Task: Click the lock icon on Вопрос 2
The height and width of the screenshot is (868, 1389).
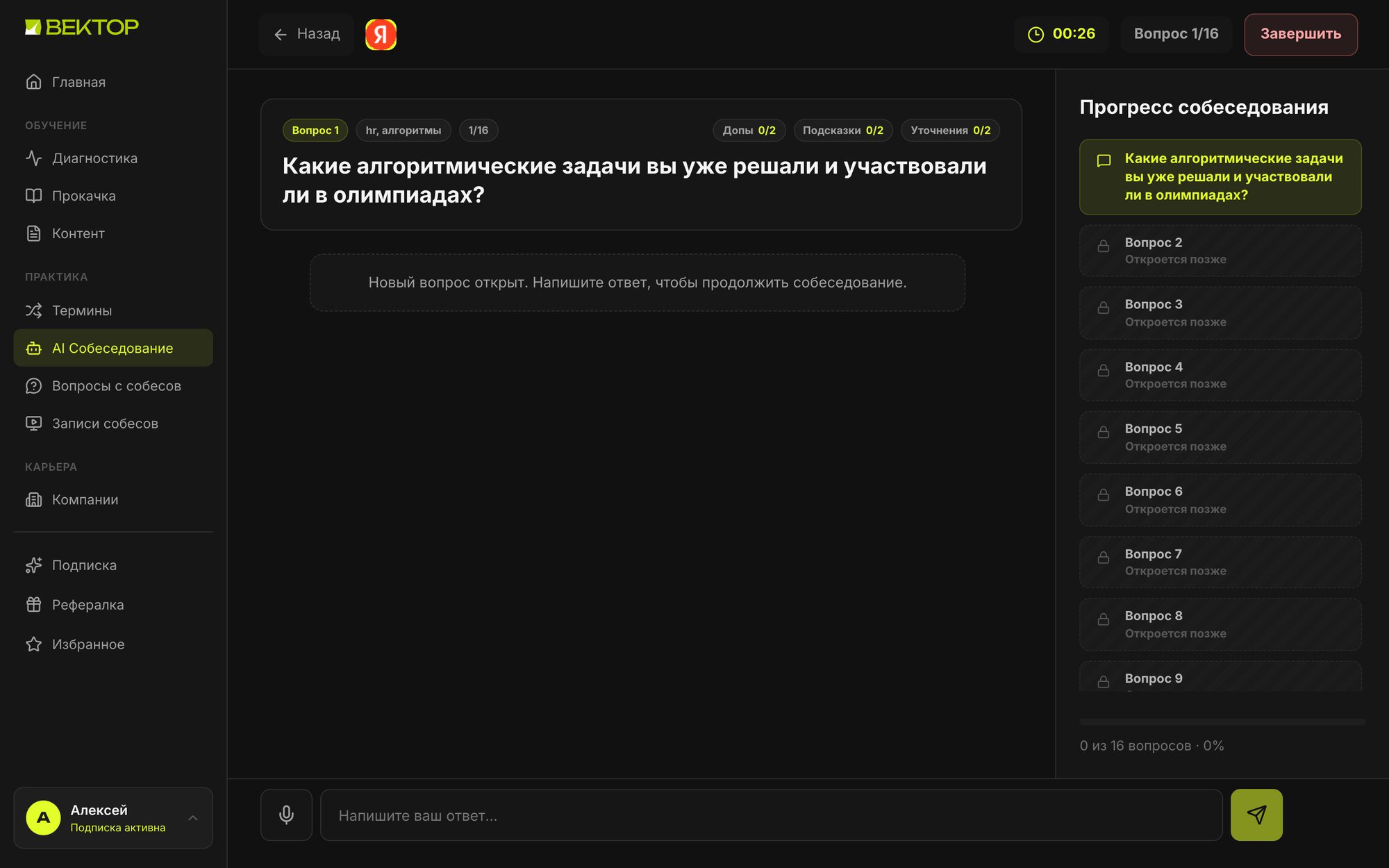Action: (x=1103, y=247)
